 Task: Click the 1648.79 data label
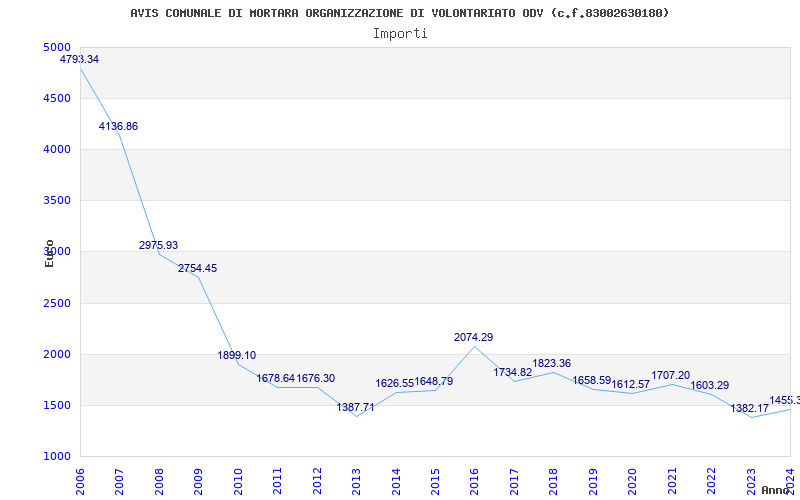coord(434,382)
